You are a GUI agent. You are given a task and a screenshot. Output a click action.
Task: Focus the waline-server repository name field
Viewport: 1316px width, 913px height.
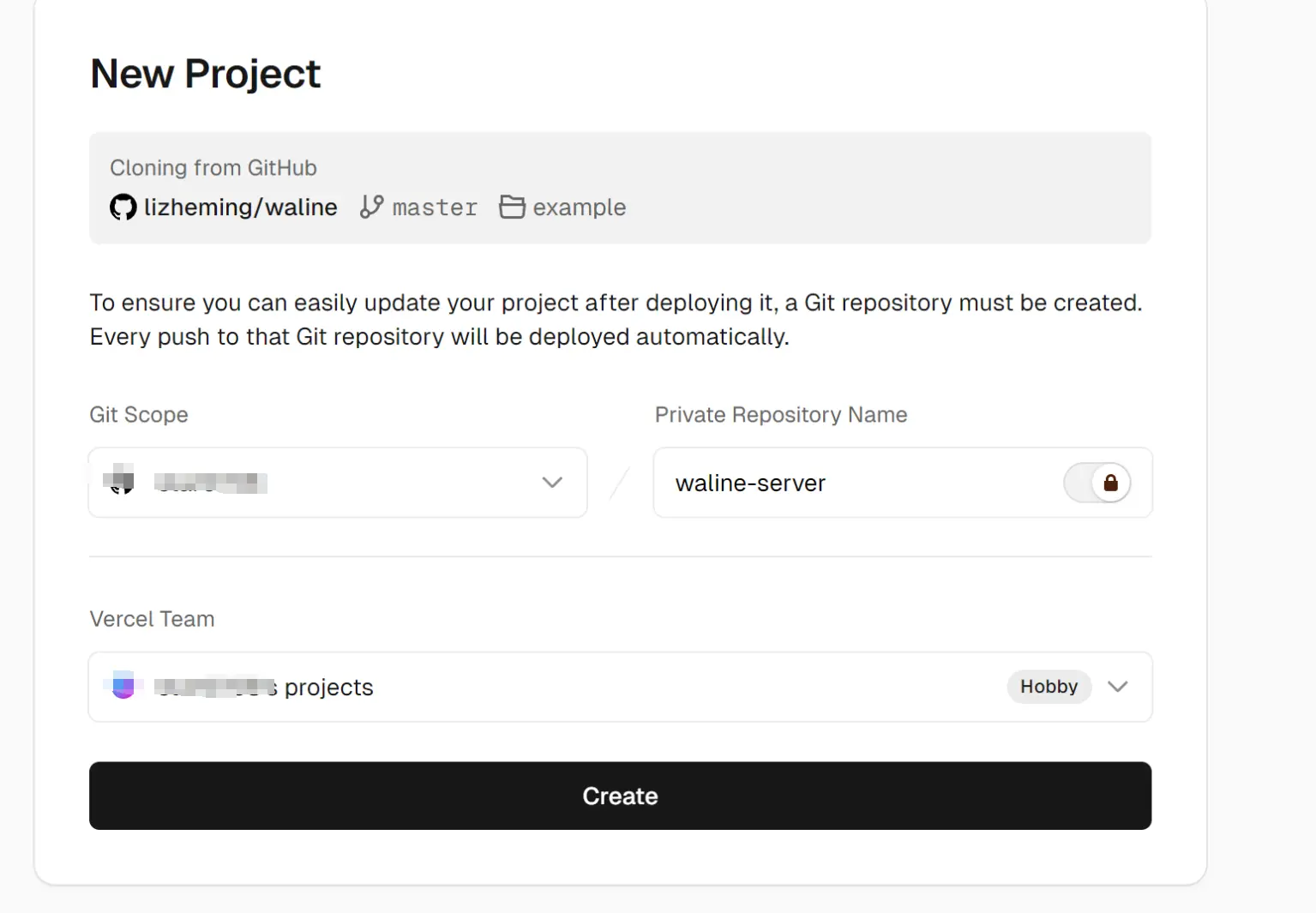[857, 483]
